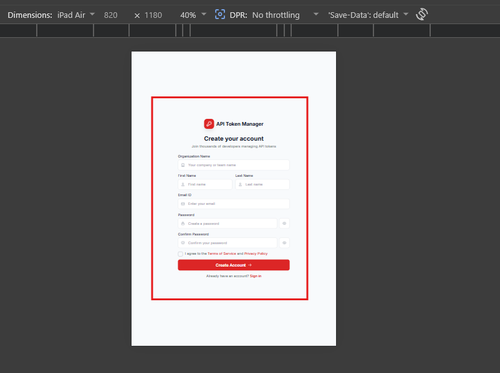
Task: Click the Sign in link
Action: point(256,276)
